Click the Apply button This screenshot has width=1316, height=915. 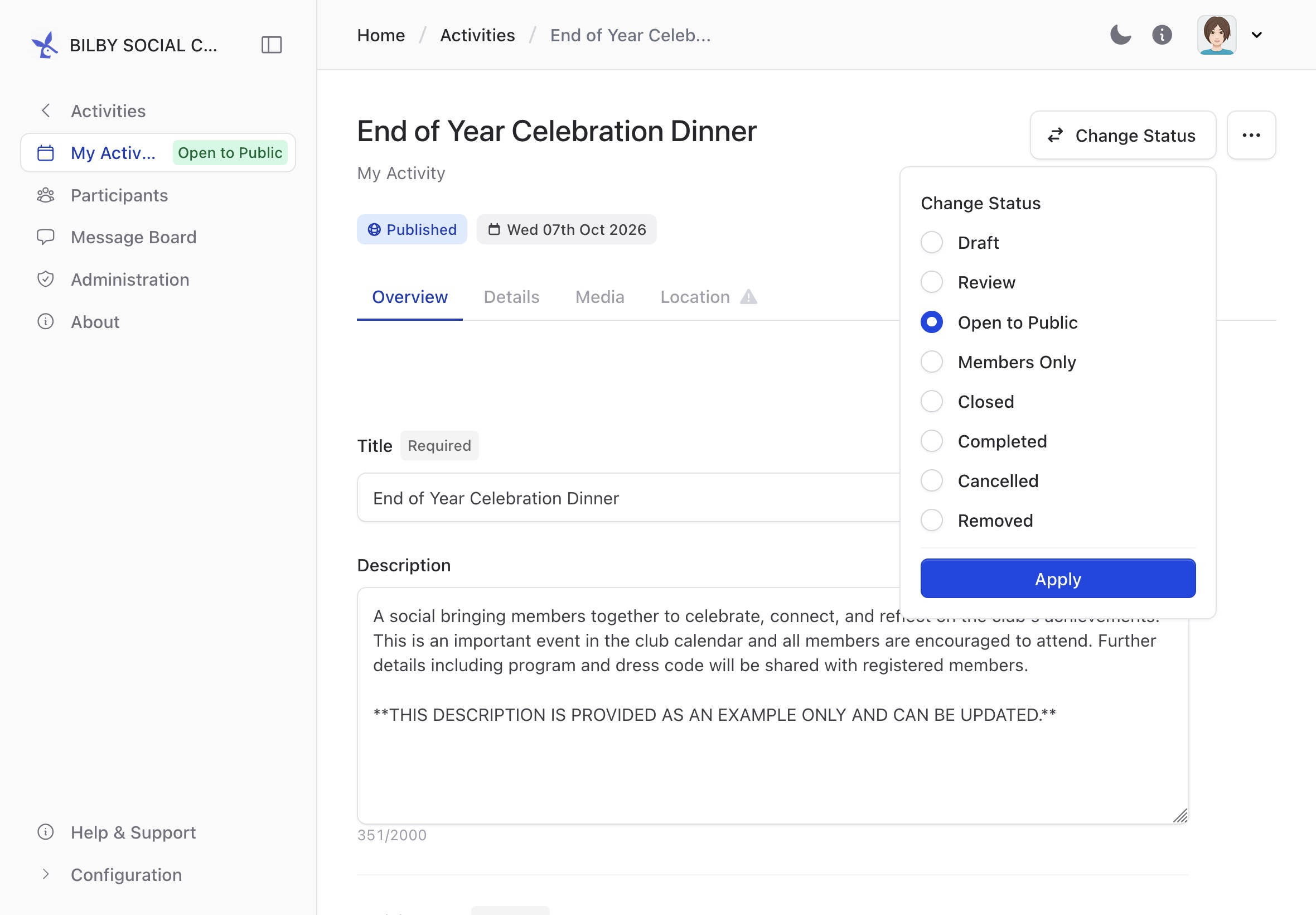tap(1058, 579)
